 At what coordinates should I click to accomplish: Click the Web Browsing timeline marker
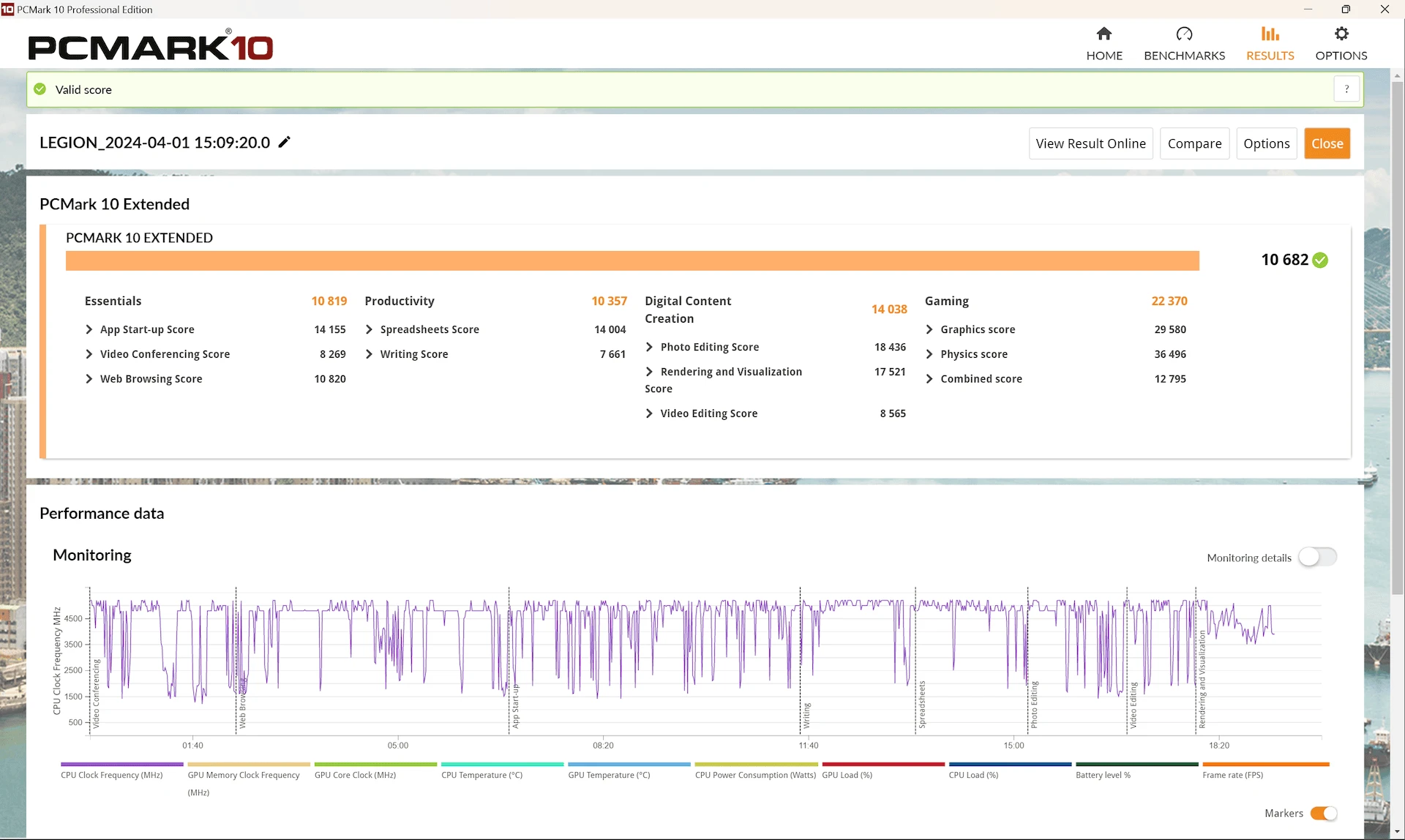(242, 702)
